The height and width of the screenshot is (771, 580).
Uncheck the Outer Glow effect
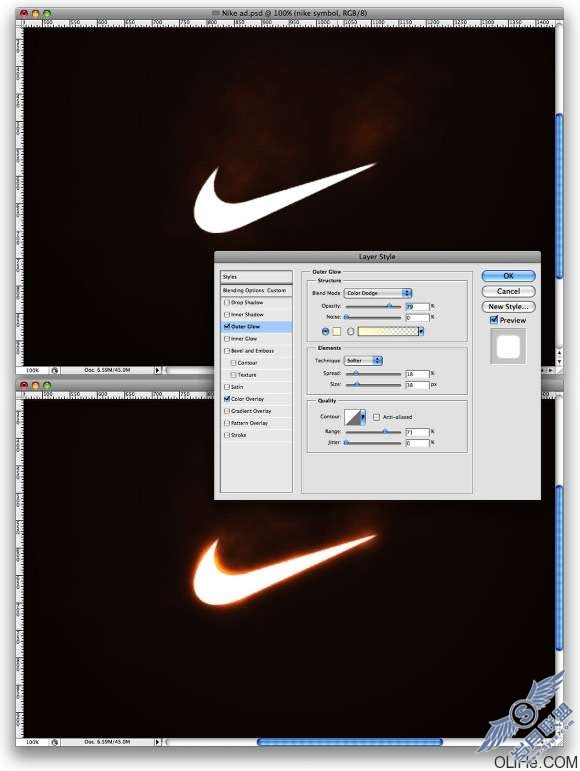[x=227, y=326]
